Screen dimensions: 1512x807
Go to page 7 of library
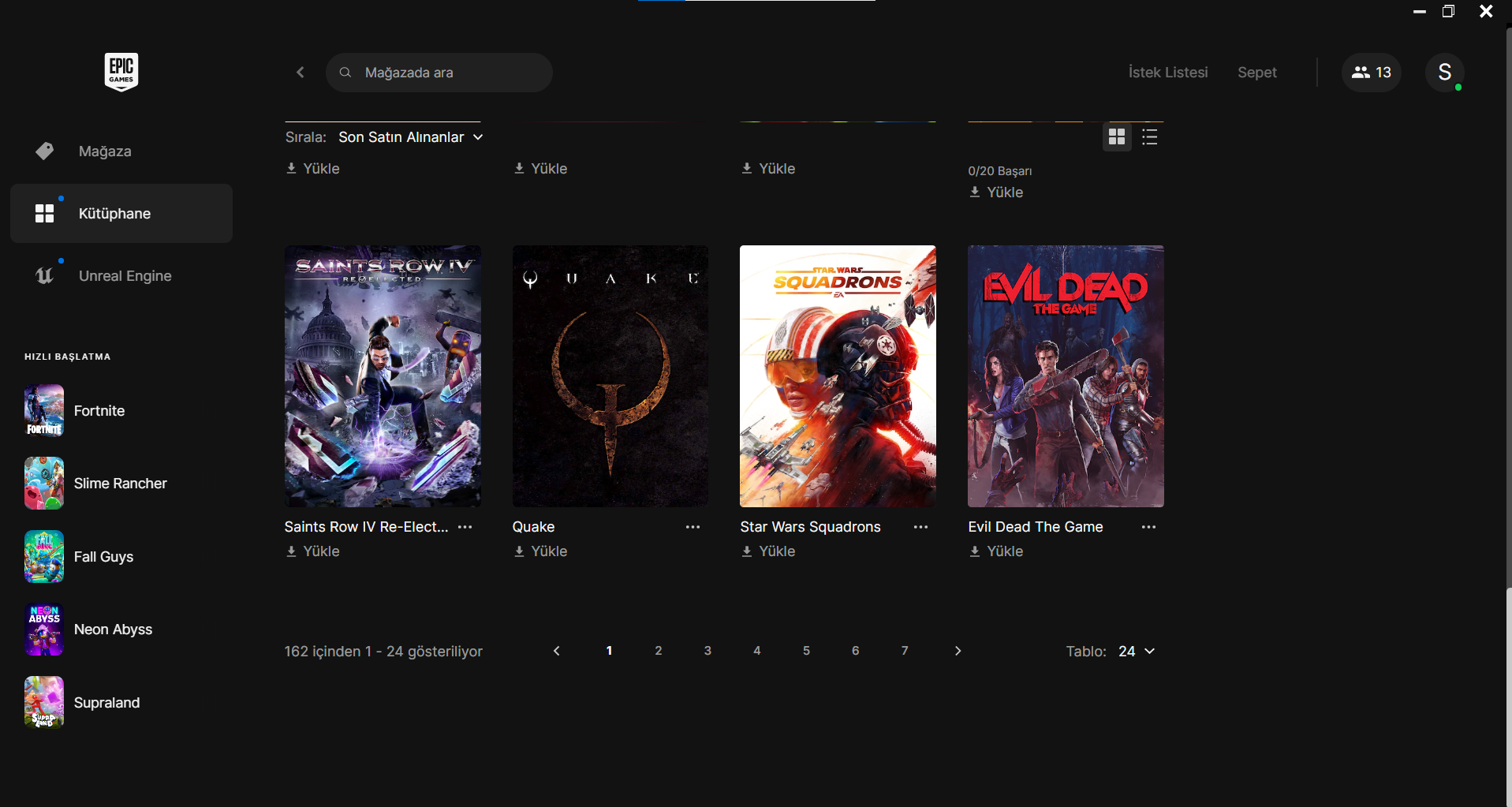[x=905, y=651]
